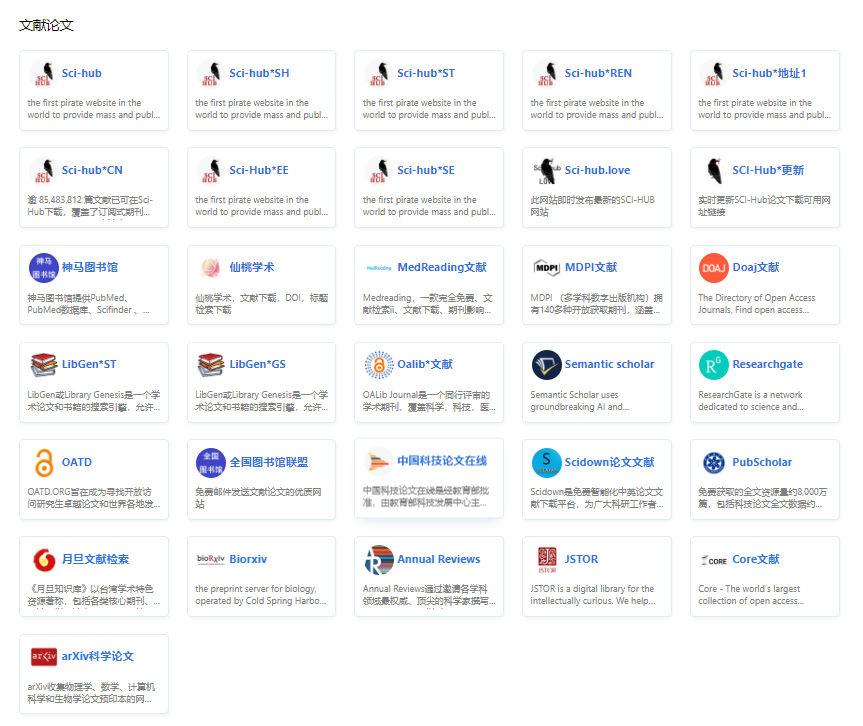The width and height of the screenshot is (863, 726).
Task: Click the JSTOR red seal icon
Action: [x=547, y=560]
